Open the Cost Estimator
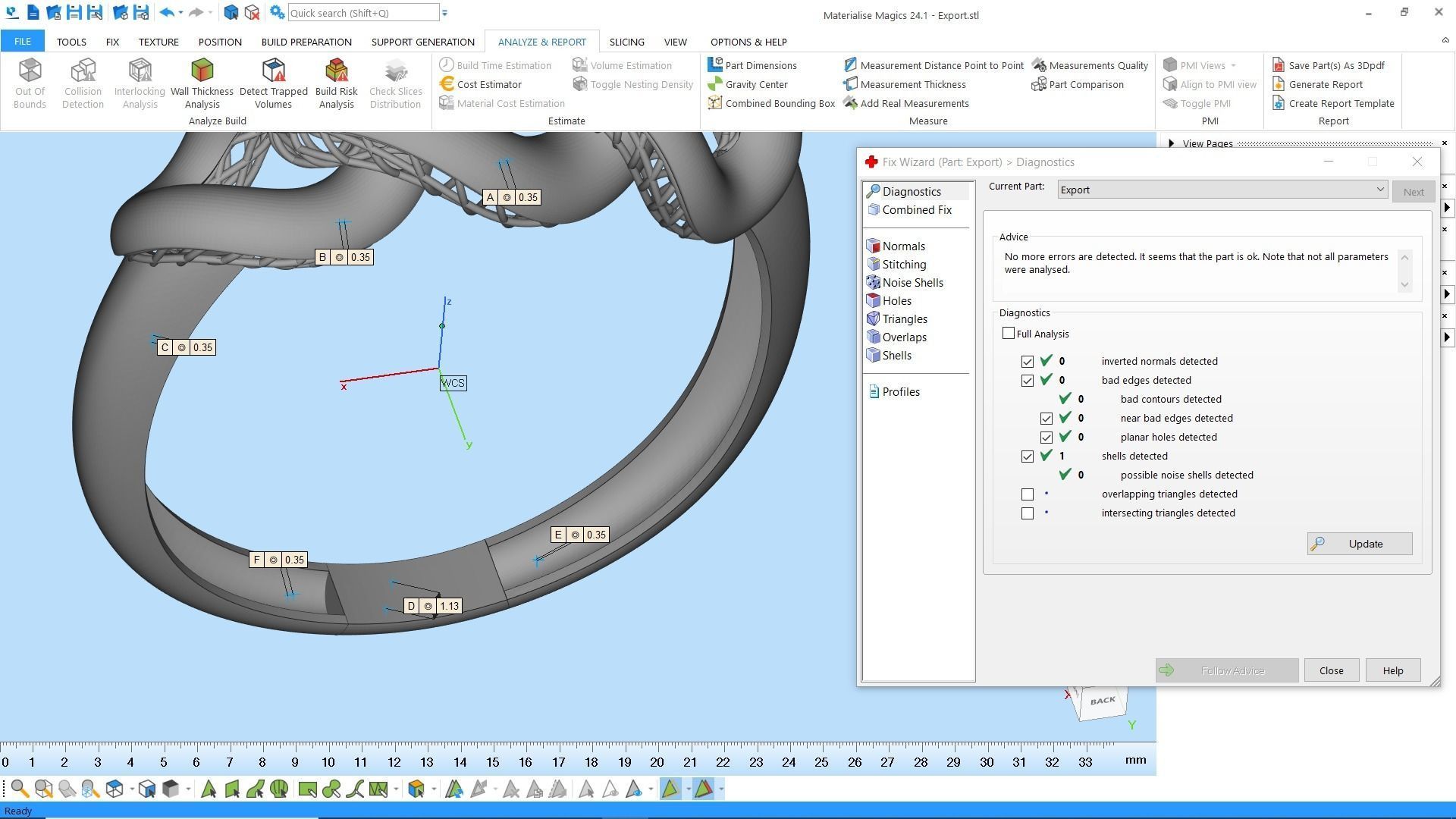 click(x=481, y=84)
